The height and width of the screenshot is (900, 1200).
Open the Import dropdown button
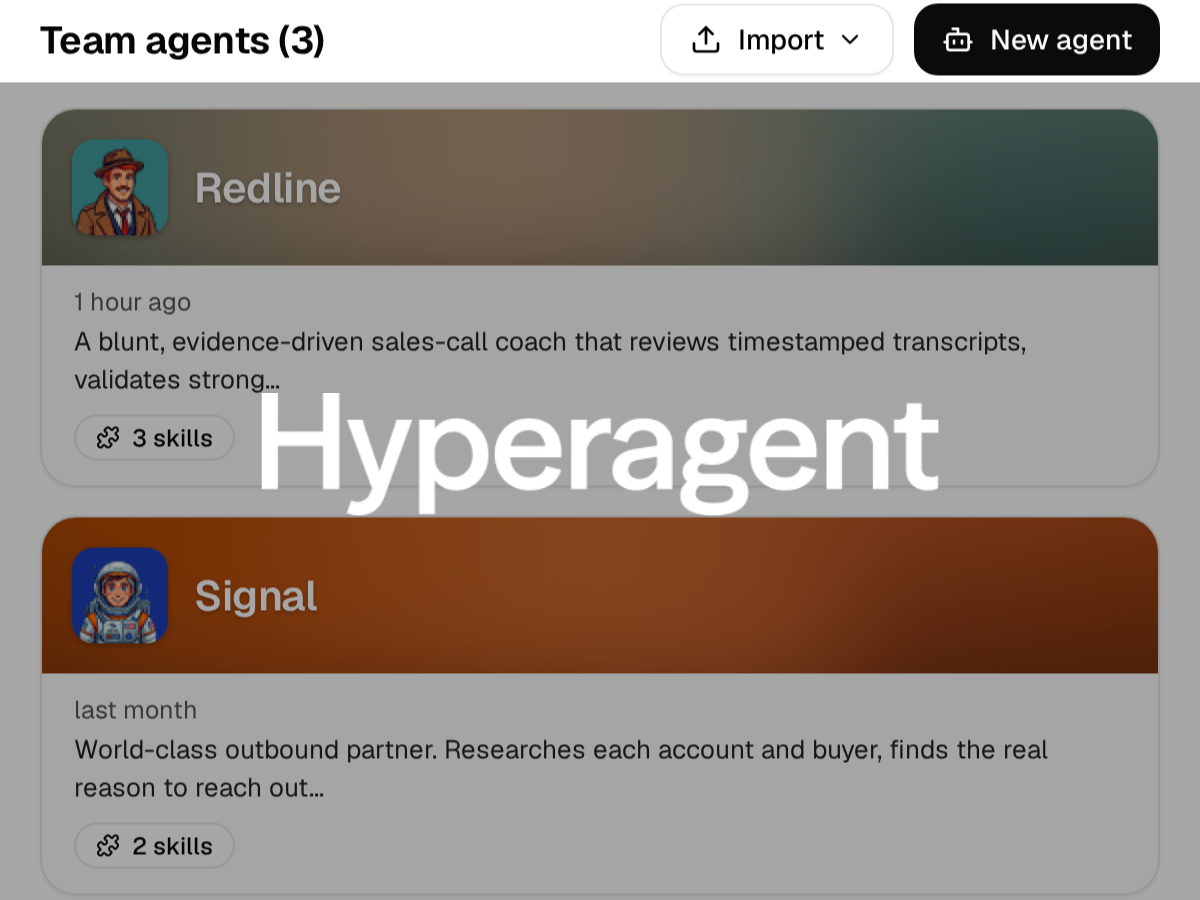click(x=776, y=40)
